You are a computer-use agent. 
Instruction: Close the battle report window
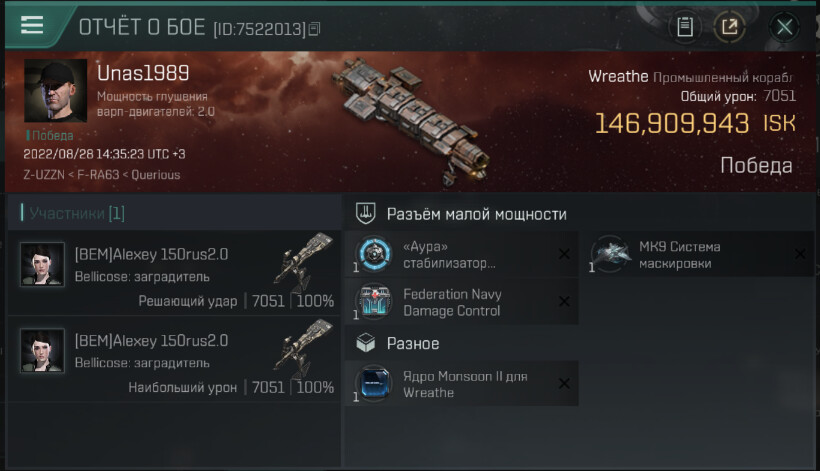click(784, 27)
